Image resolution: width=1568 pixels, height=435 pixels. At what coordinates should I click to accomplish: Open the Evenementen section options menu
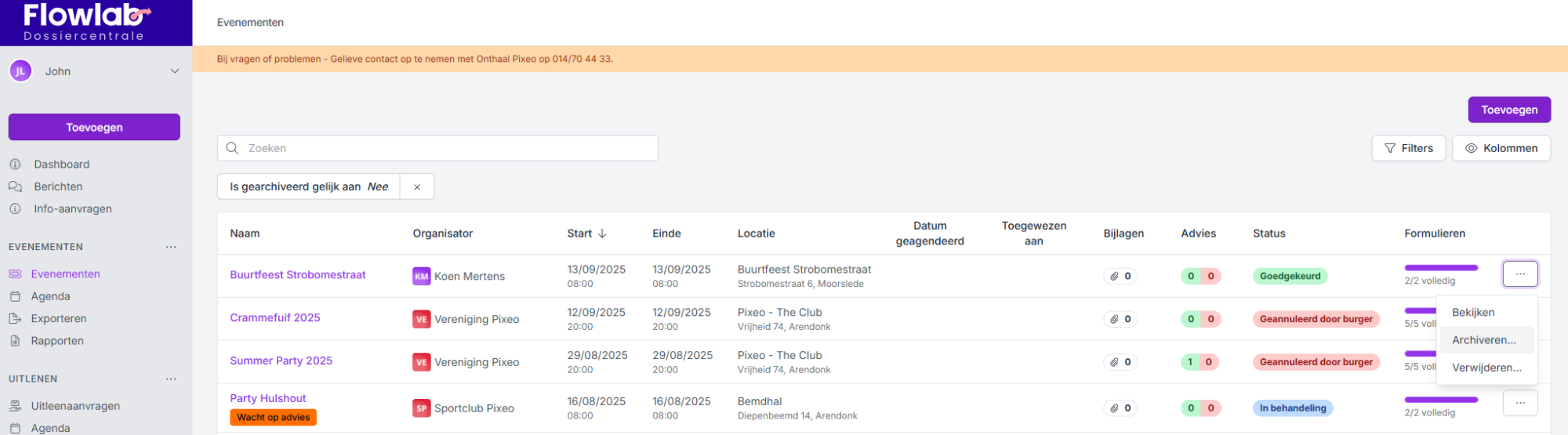(171, 247)
